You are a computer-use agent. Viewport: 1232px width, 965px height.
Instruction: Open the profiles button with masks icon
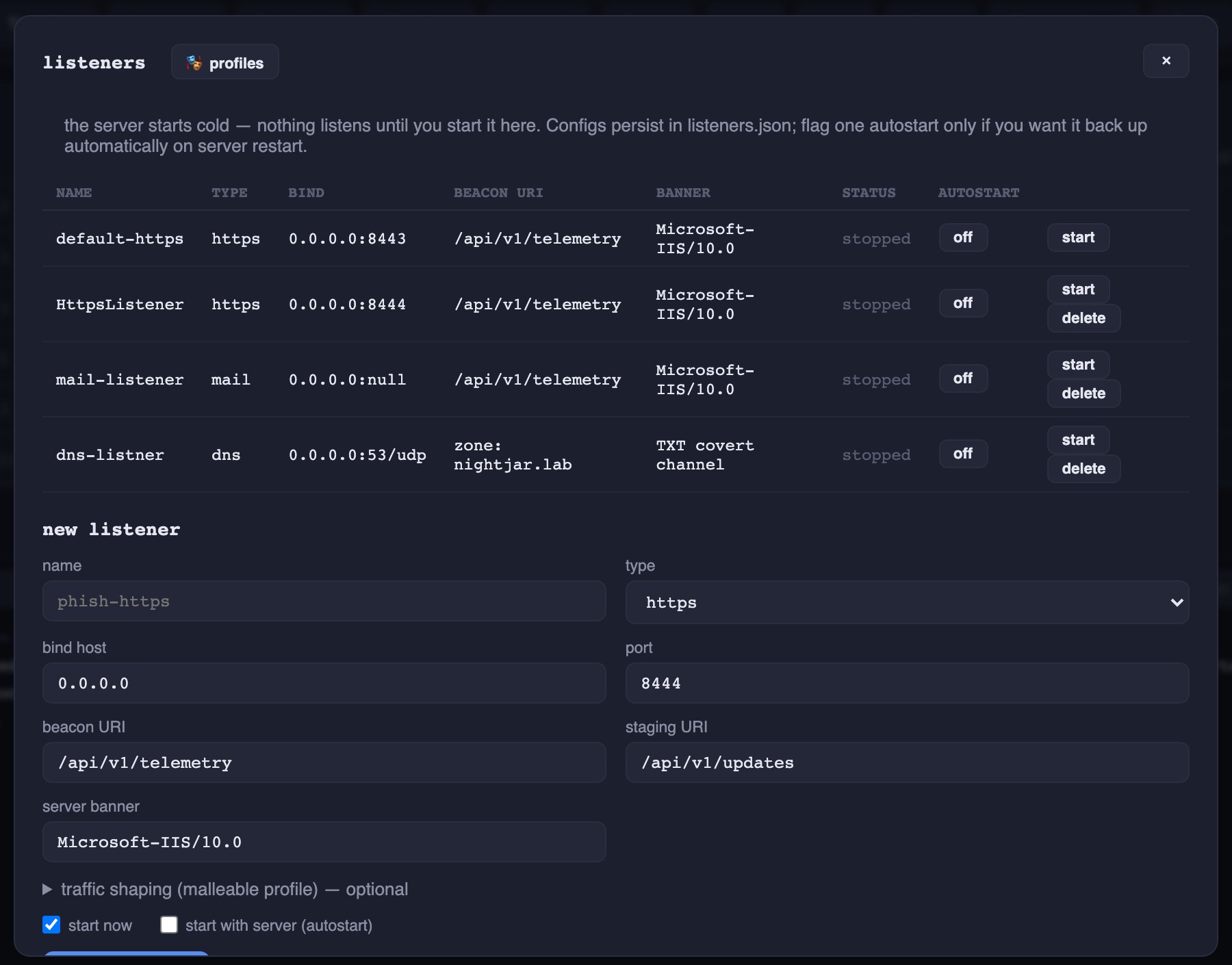pos(224,62)
